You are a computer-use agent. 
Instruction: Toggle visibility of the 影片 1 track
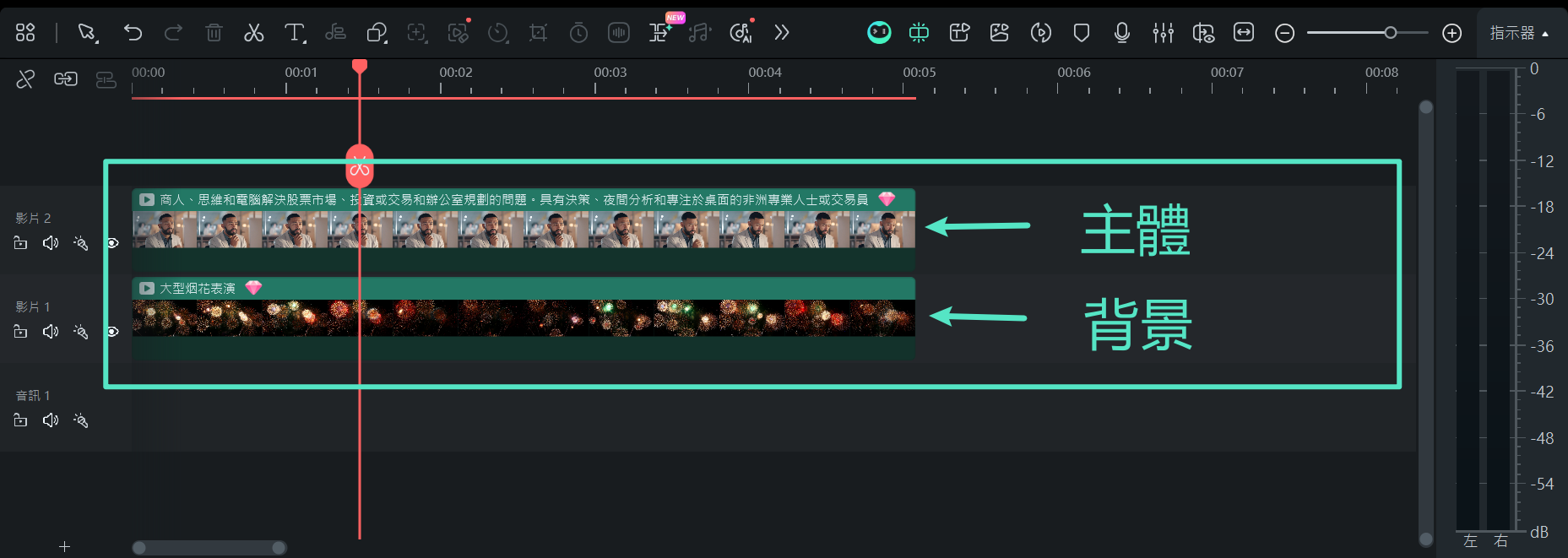(112, 332)
